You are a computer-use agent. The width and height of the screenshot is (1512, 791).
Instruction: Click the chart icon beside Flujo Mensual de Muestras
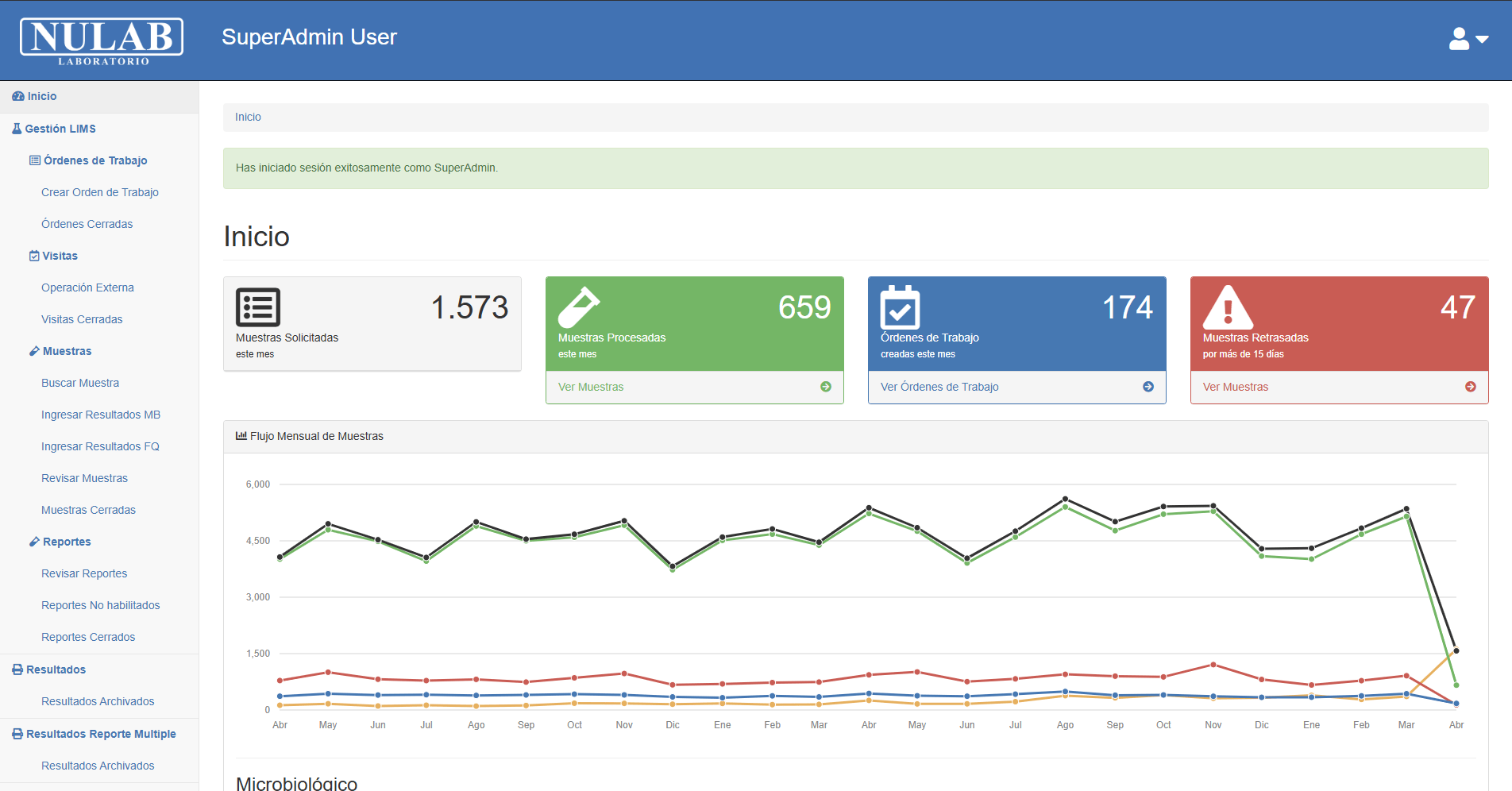[x=241, y=435]
